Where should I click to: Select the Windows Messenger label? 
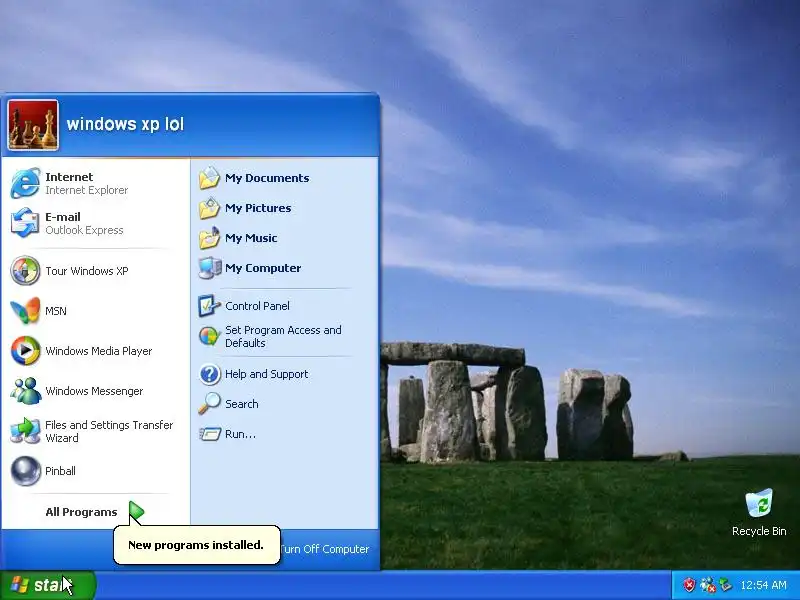pyautogui.click(x=94, y=391)
